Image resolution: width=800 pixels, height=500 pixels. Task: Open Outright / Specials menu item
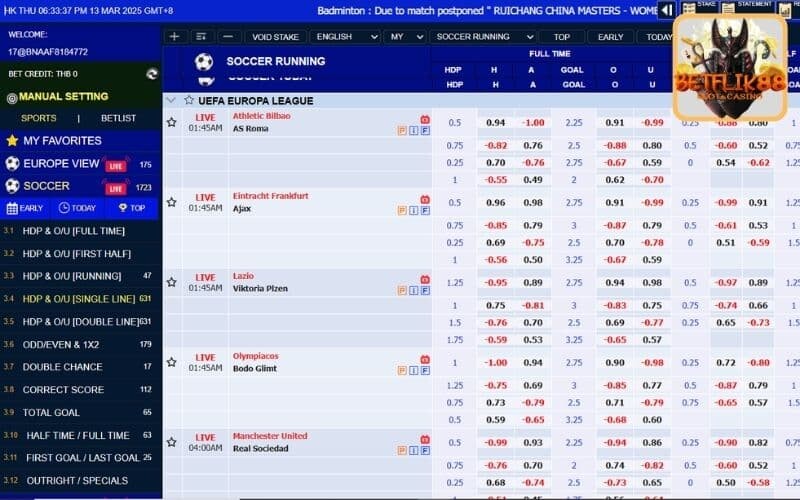click(x=81, y=481)
